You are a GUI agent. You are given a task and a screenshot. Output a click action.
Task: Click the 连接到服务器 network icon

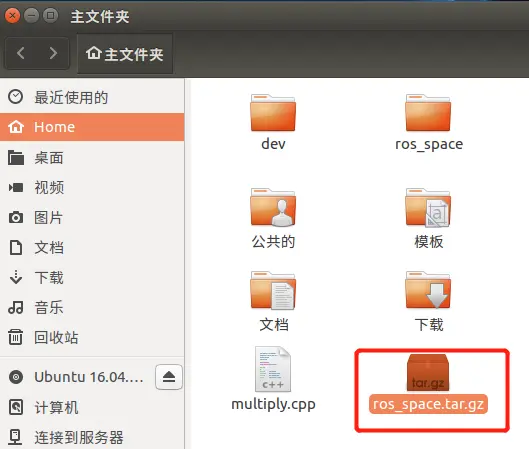pos(16,437)
